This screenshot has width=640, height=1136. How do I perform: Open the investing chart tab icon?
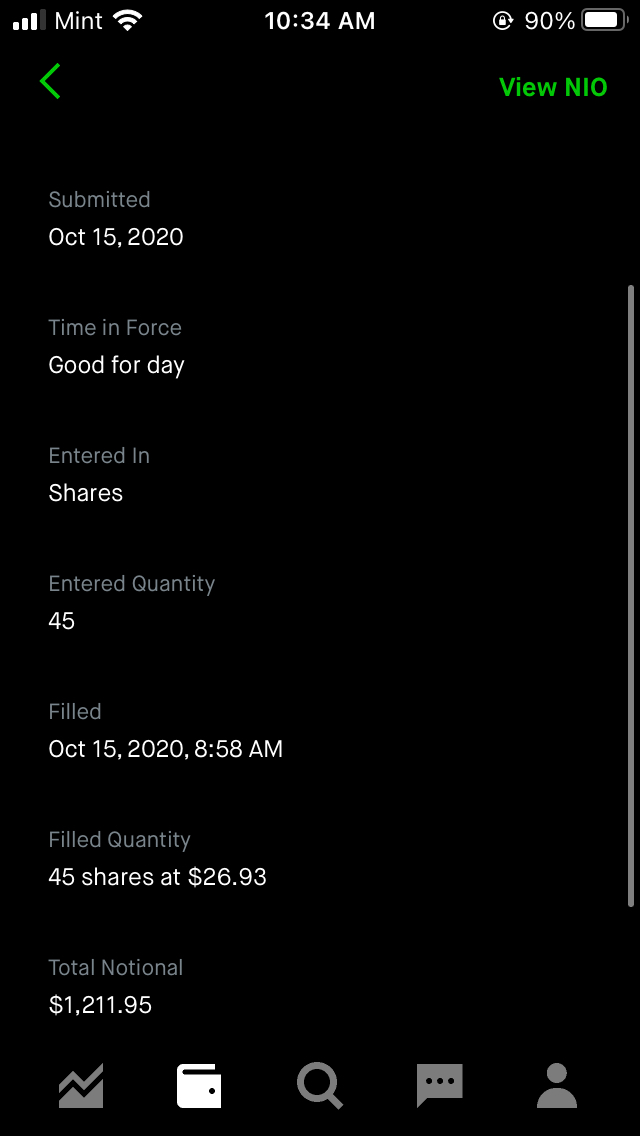[x=81, y=1085]
